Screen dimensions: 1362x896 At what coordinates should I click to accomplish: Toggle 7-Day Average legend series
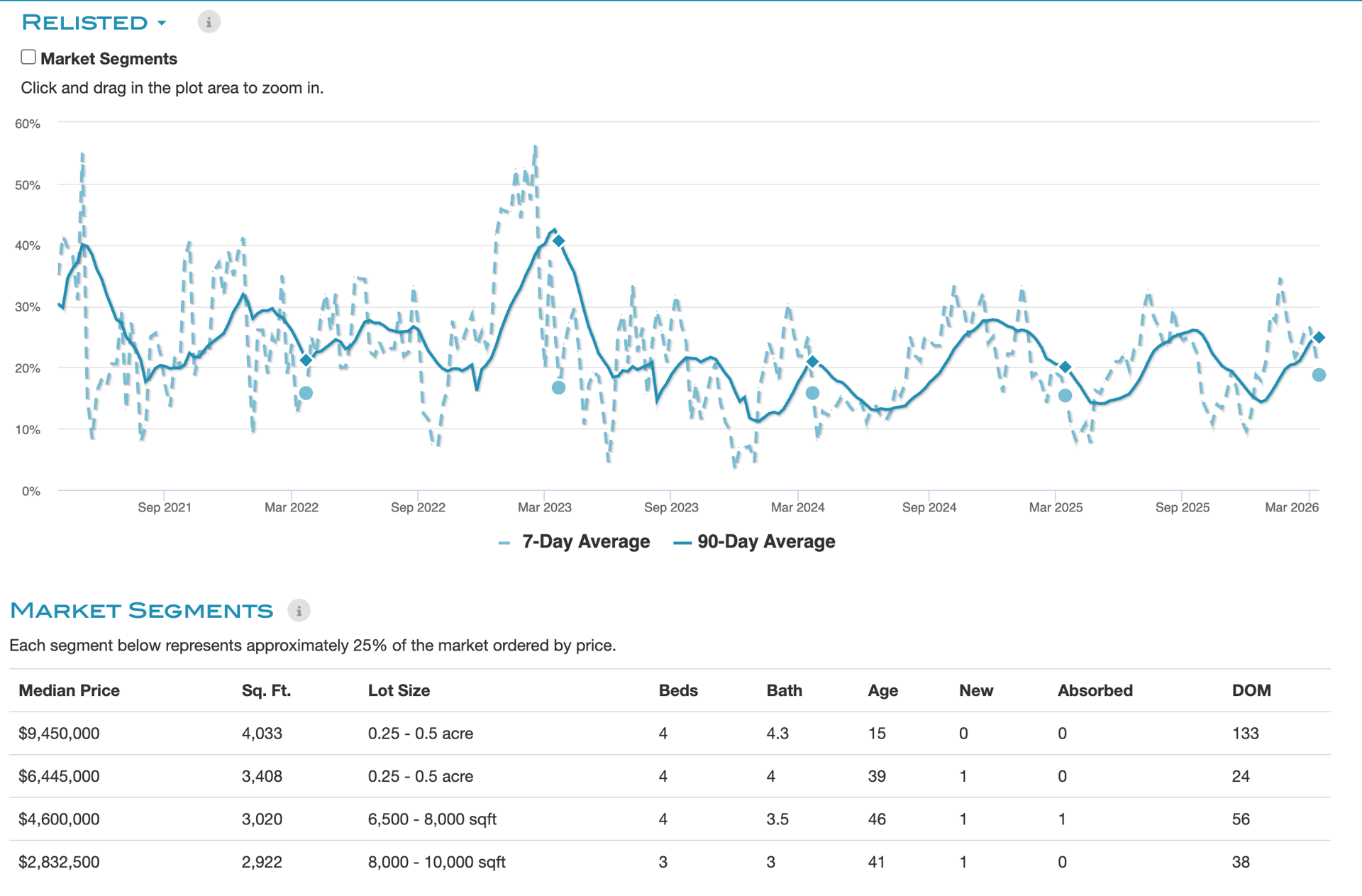tap(585, 542)
